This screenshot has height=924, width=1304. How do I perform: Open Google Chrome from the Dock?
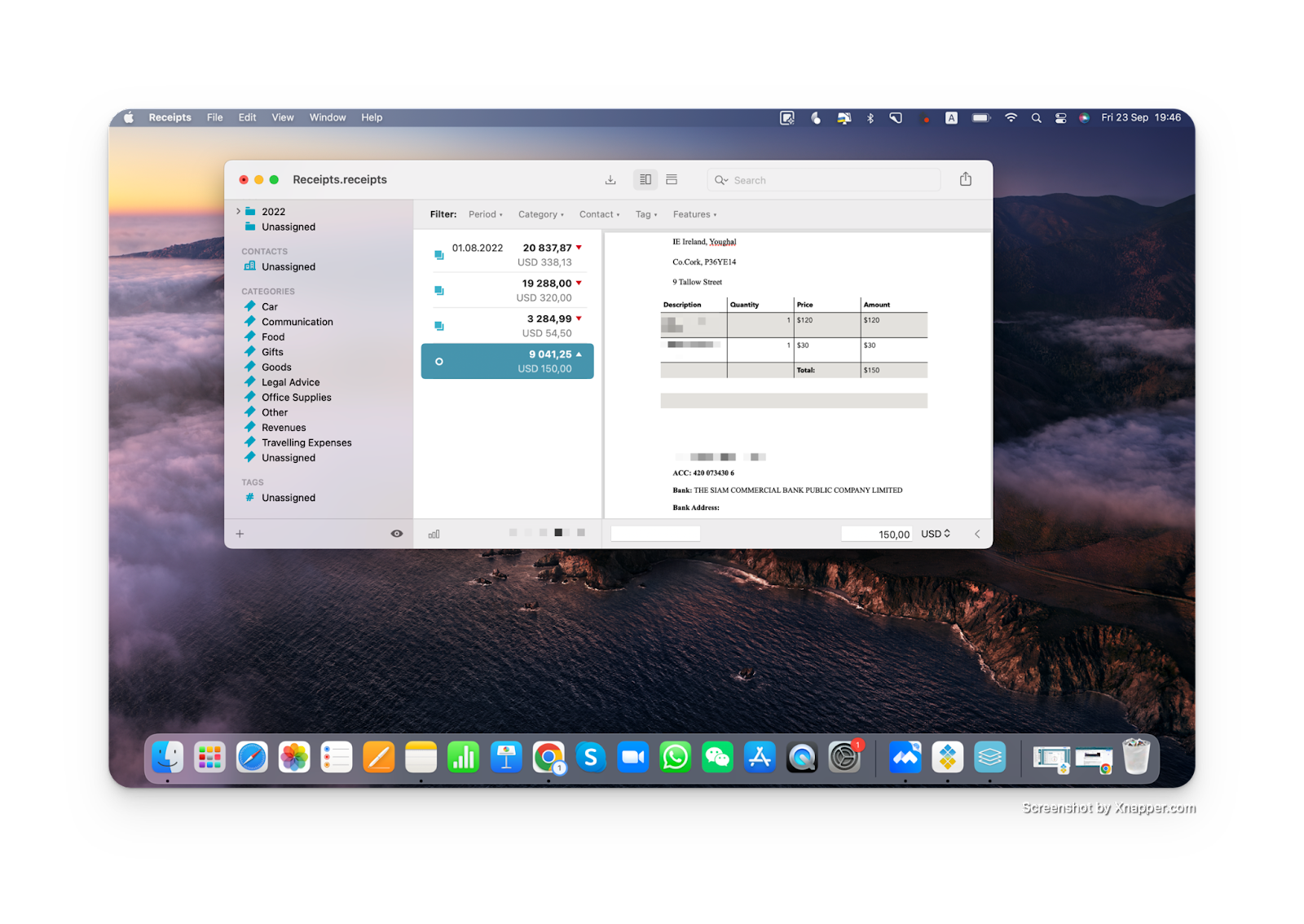click(548, 758)
